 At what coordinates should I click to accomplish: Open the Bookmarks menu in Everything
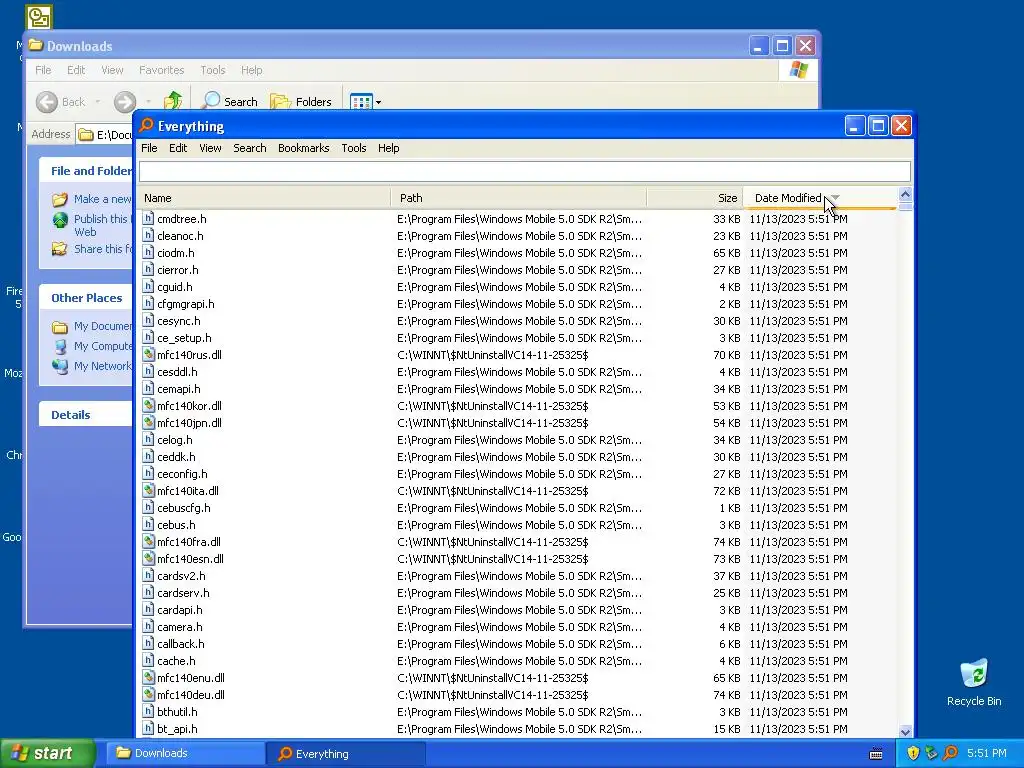[303, 148]
